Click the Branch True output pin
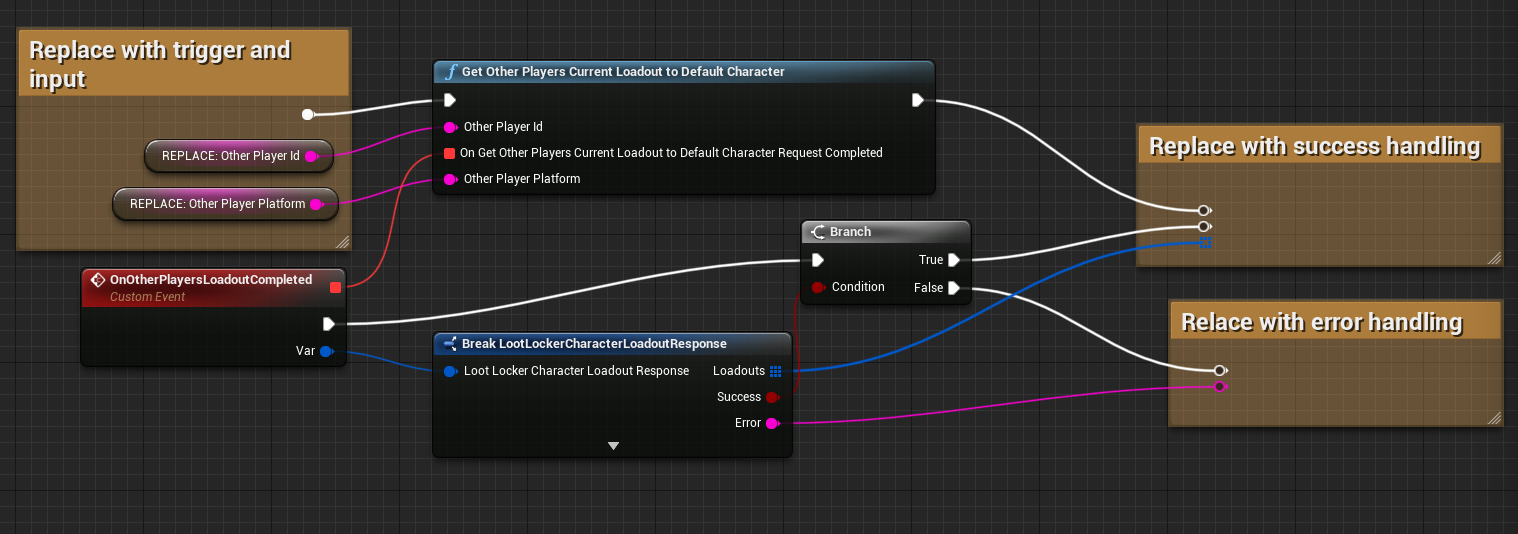Screen dimensions: 1518x534 coord(953,260)
